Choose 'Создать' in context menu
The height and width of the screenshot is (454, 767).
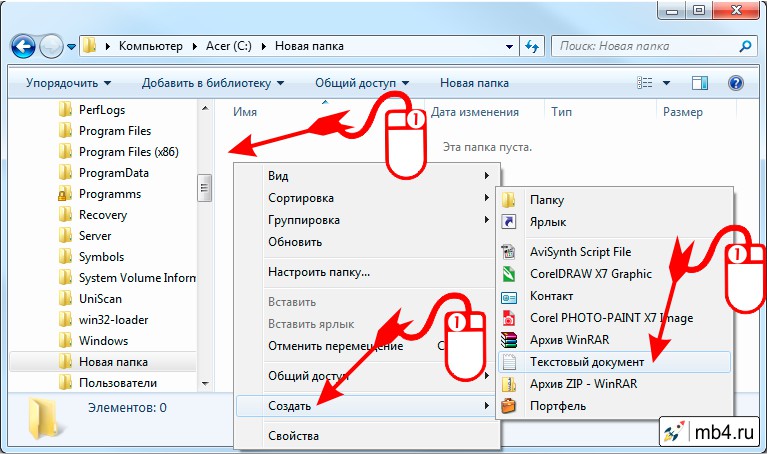click(x=366, y=406)
